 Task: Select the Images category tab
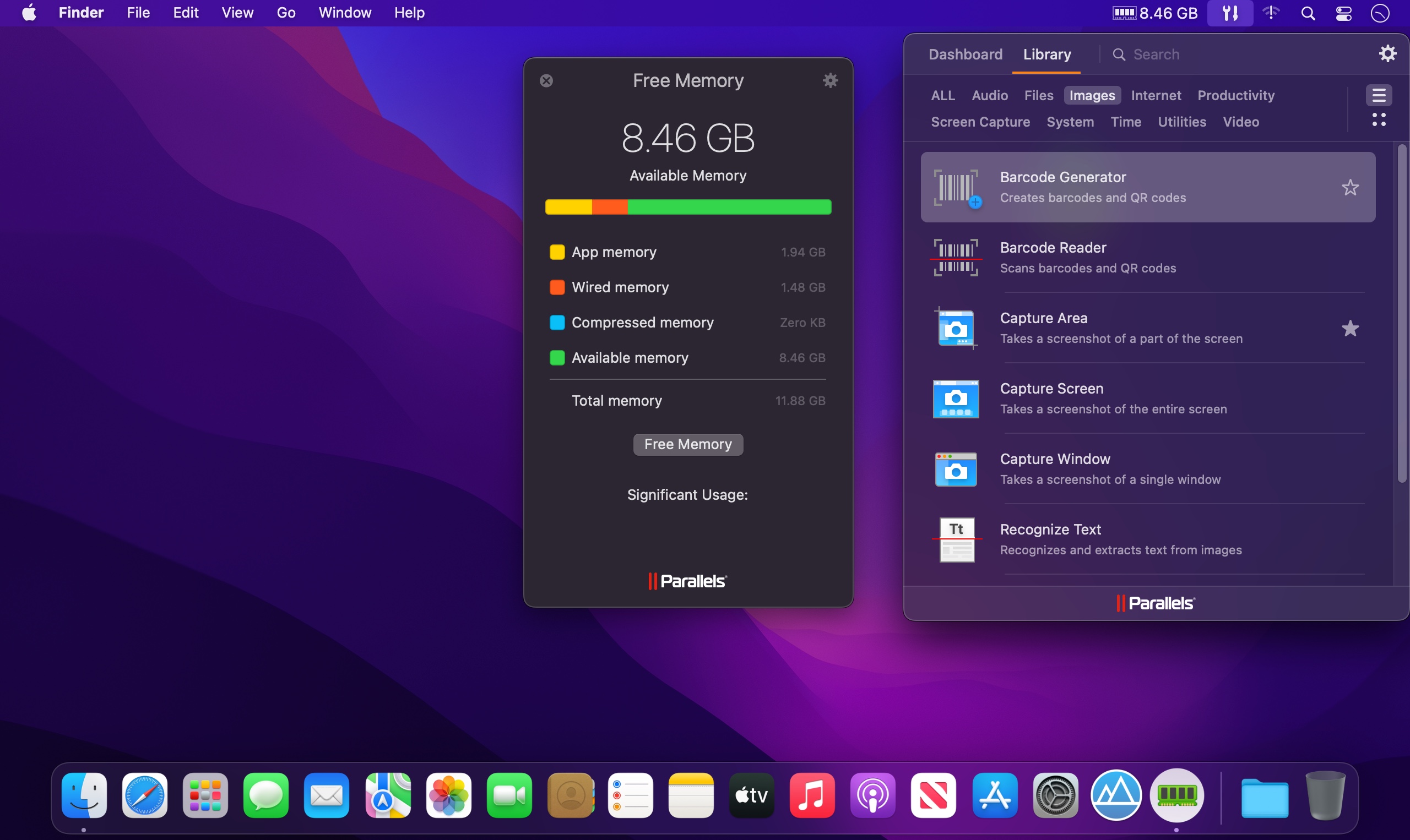(1092, 94)
